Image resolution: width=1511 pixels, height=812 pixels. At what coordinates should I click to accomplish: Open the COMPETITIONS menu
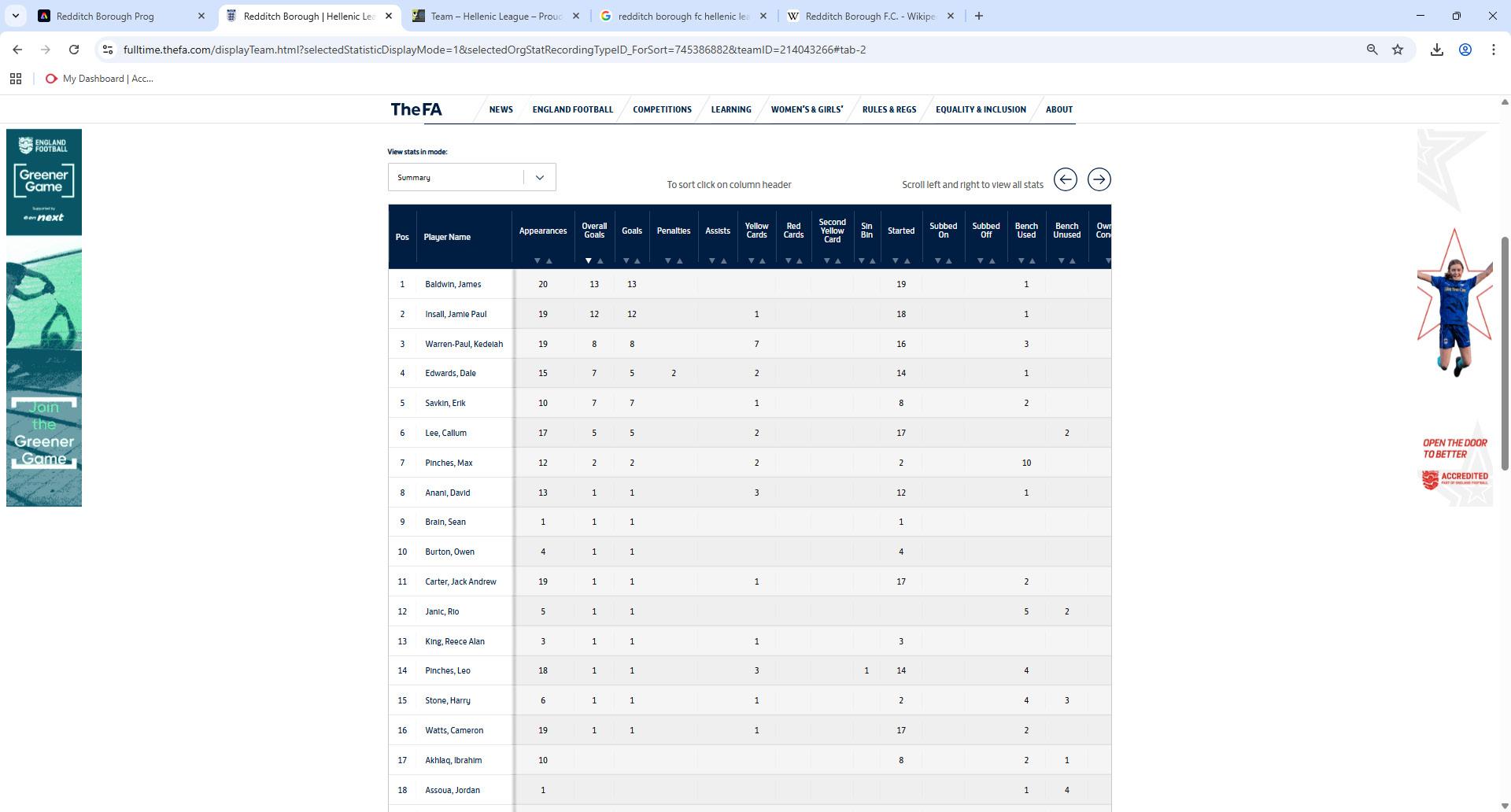[663, 109]
